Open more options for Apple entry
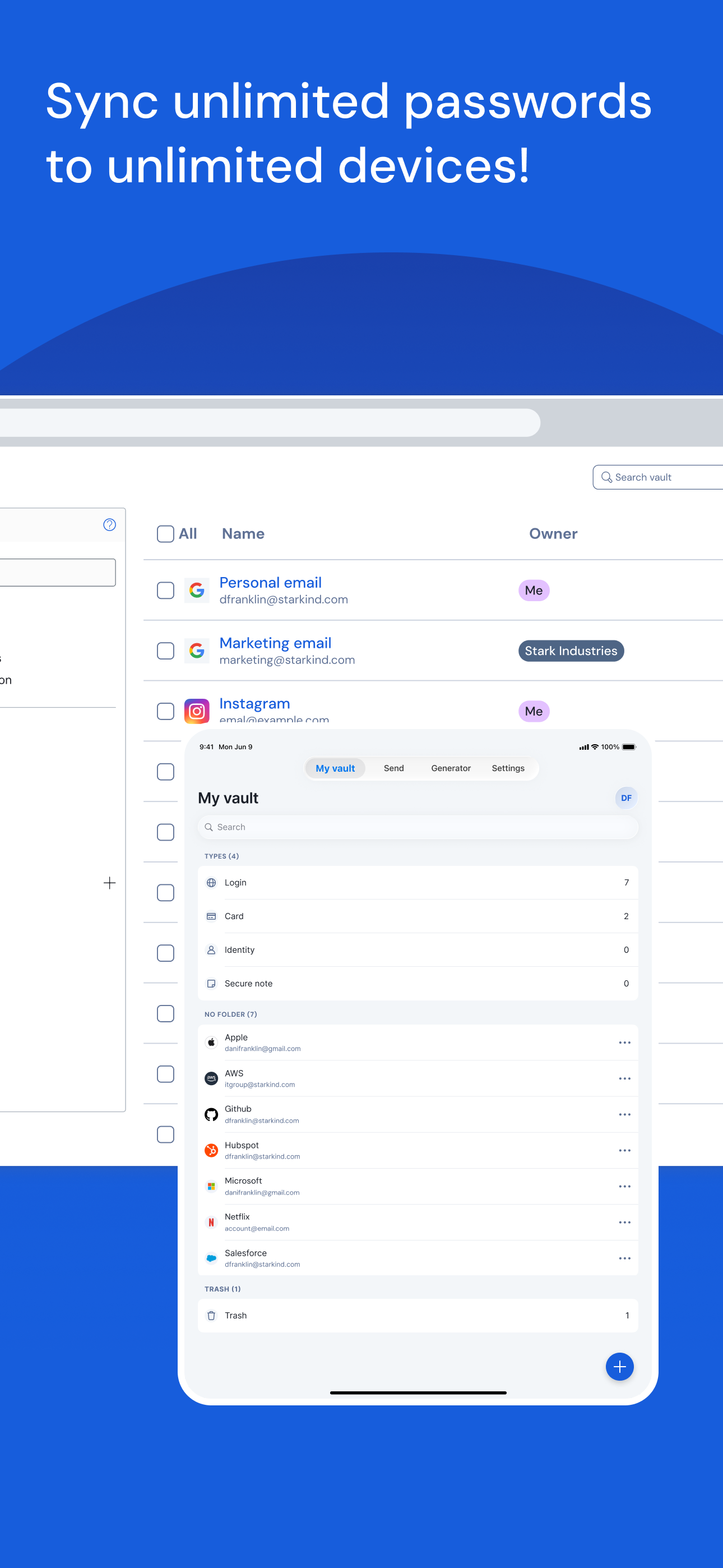This screenshot has height=1568, width=723. pos(624,1042)
